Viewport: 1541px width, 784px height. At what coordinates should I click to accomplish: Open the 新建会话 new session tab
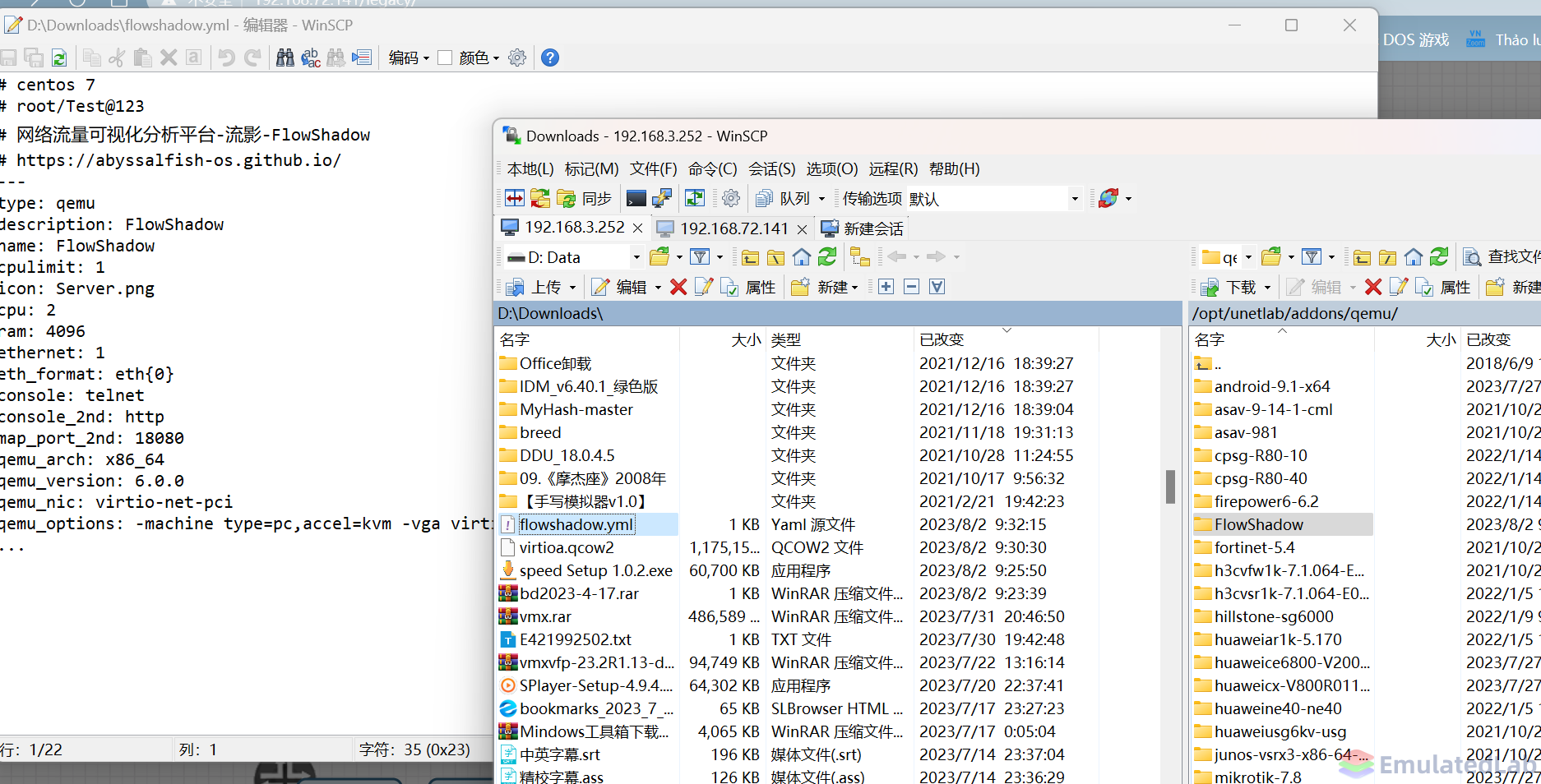862,228
